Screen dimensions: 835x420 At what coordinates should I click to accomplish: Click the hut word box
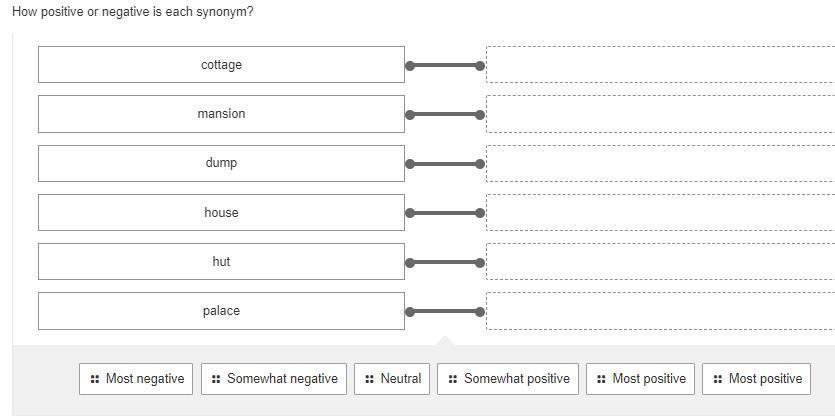[x=221, y=261]
